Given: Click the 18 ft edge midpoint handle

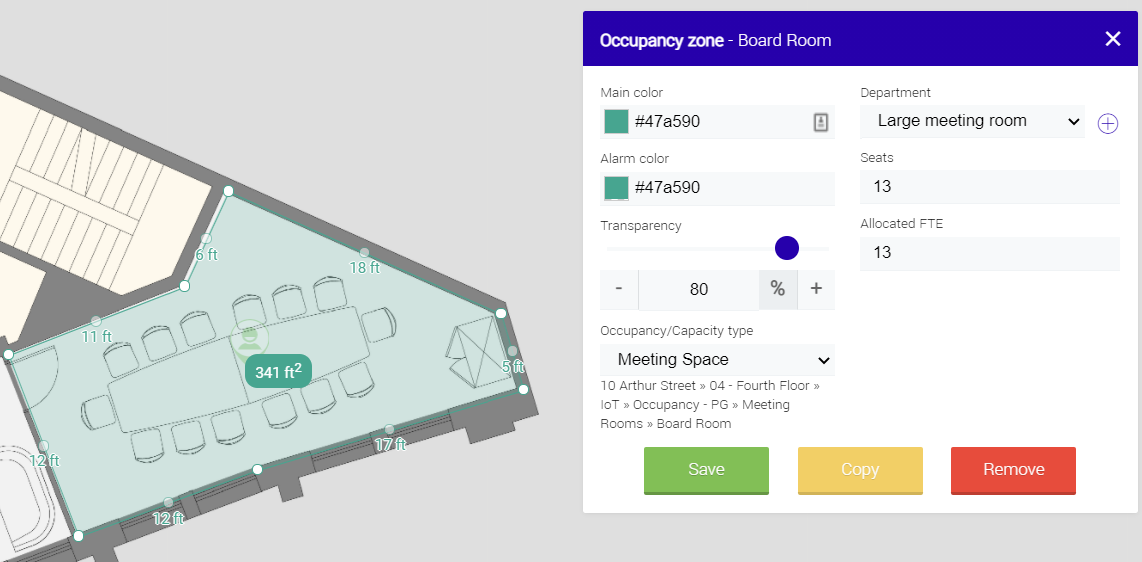Looking at the screenshot, I should pos(365,253).
